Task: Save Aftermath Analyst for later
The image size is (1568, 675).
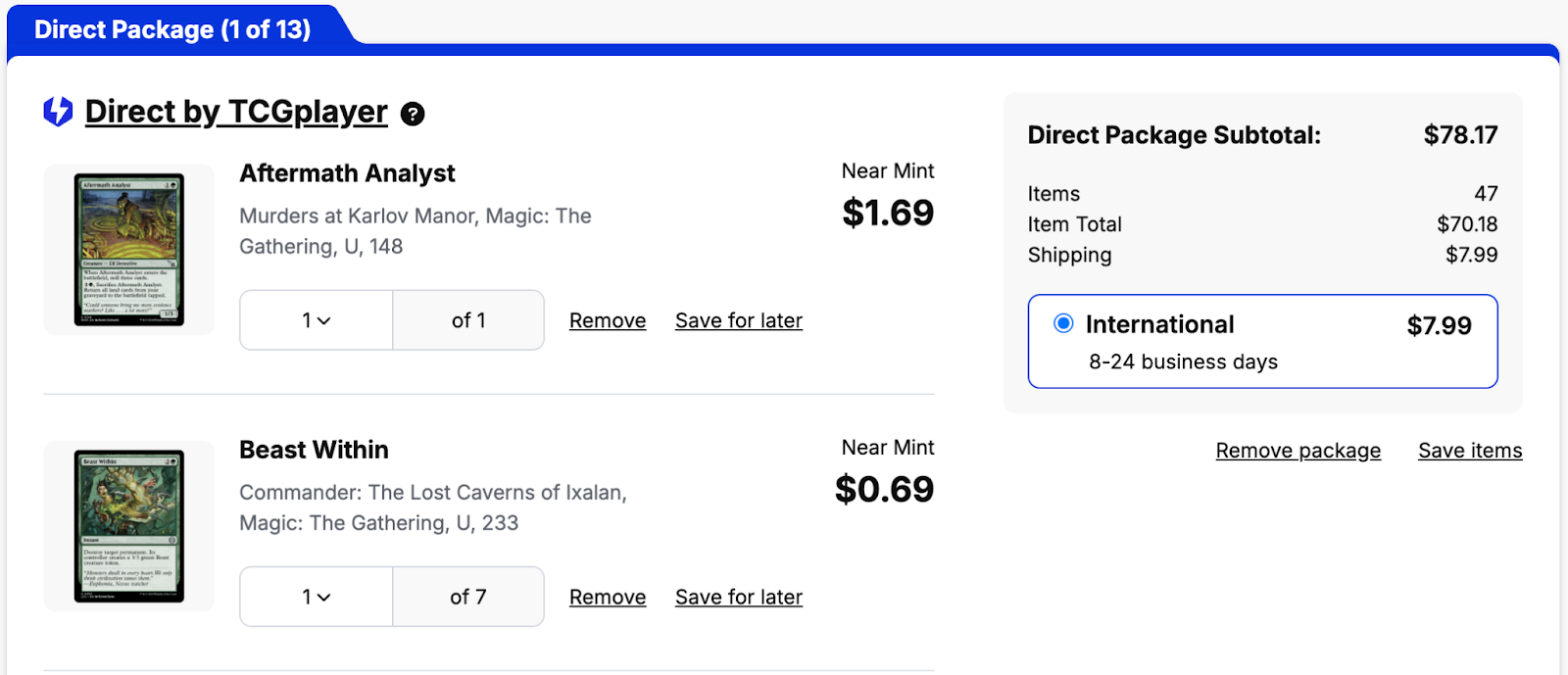Action: point(739,320)
